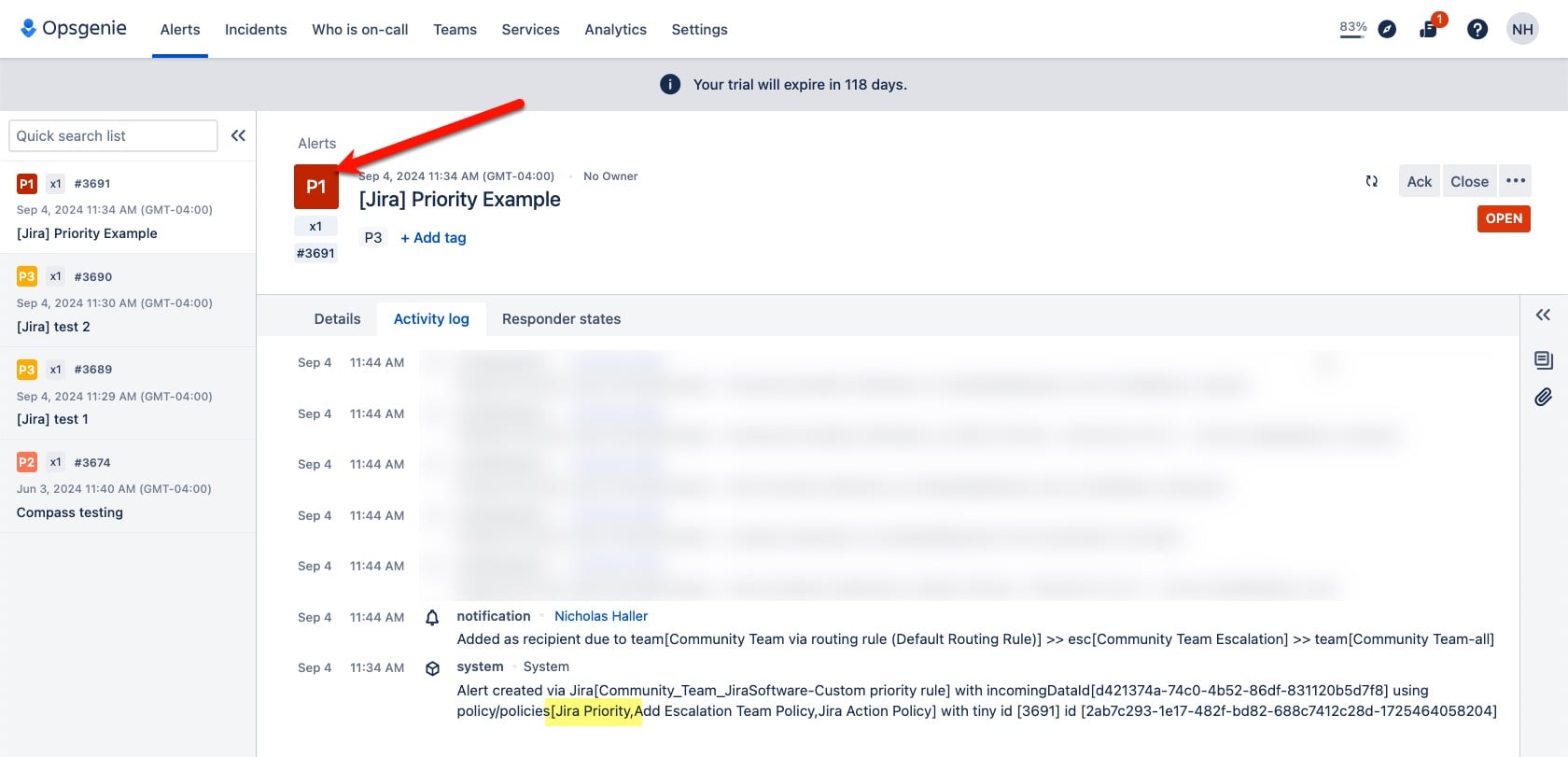Viewport: 1568px width, 757px height.
Task: Switch to the Responder states tab
Action: point(561,319)
